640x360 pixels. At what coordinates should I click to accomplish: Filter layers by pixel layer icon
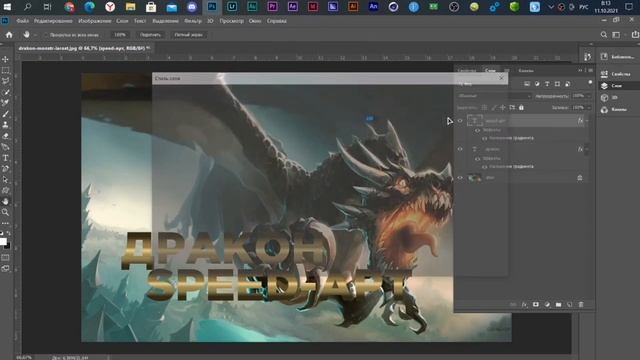(527, 84)
